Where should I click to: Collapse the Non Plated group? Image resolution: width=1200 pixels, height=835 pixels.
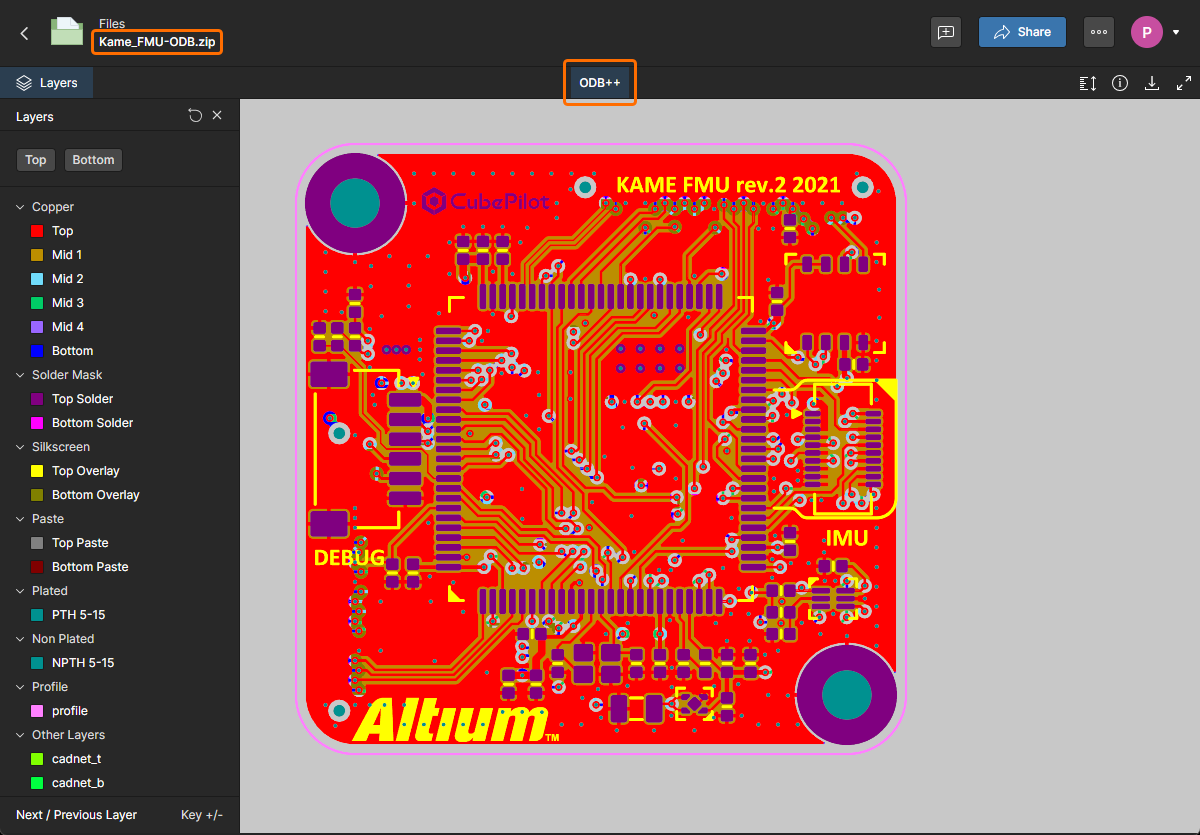click(x=19, y=639)
